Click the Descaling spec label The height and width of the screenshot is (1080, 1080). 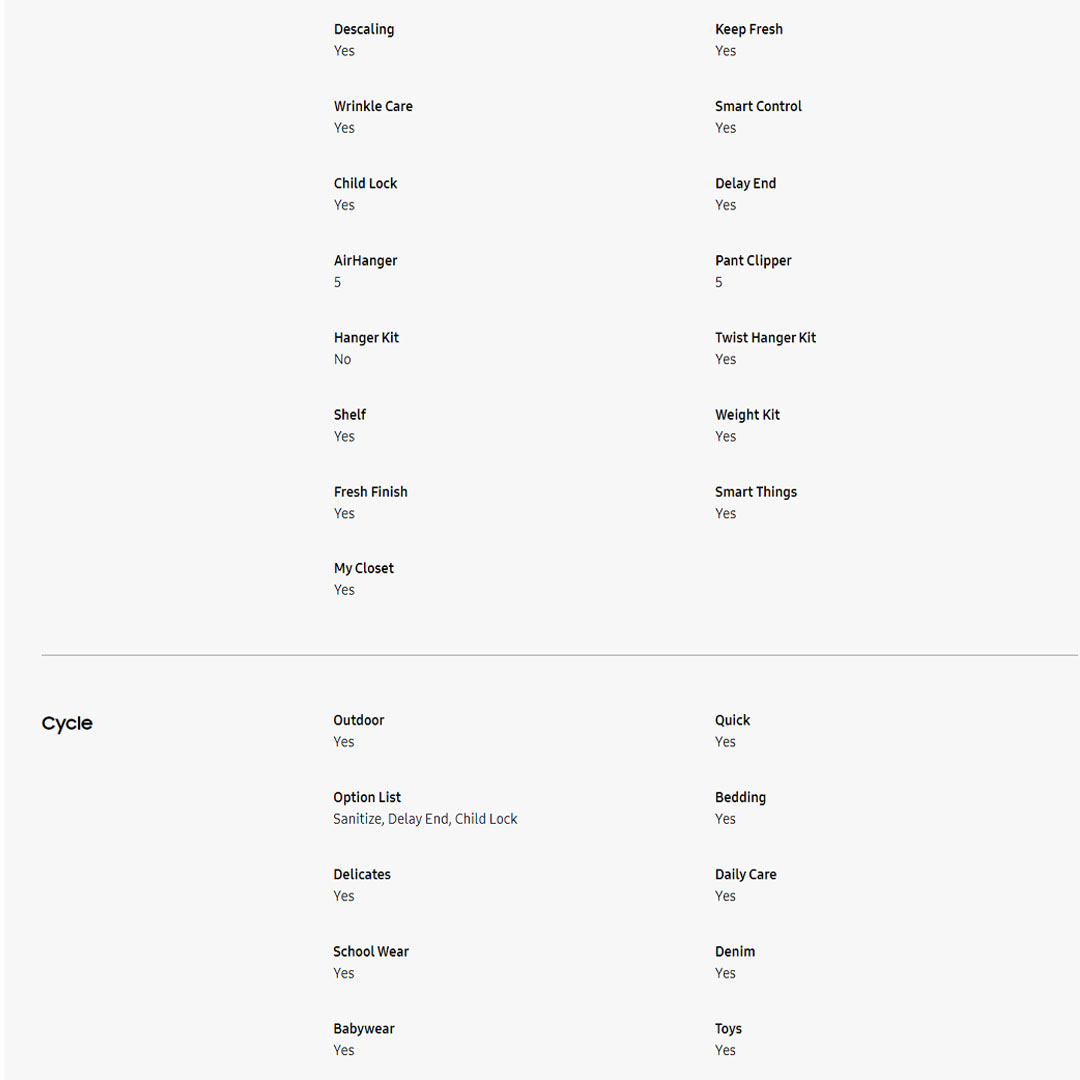(x=364, y=29)
